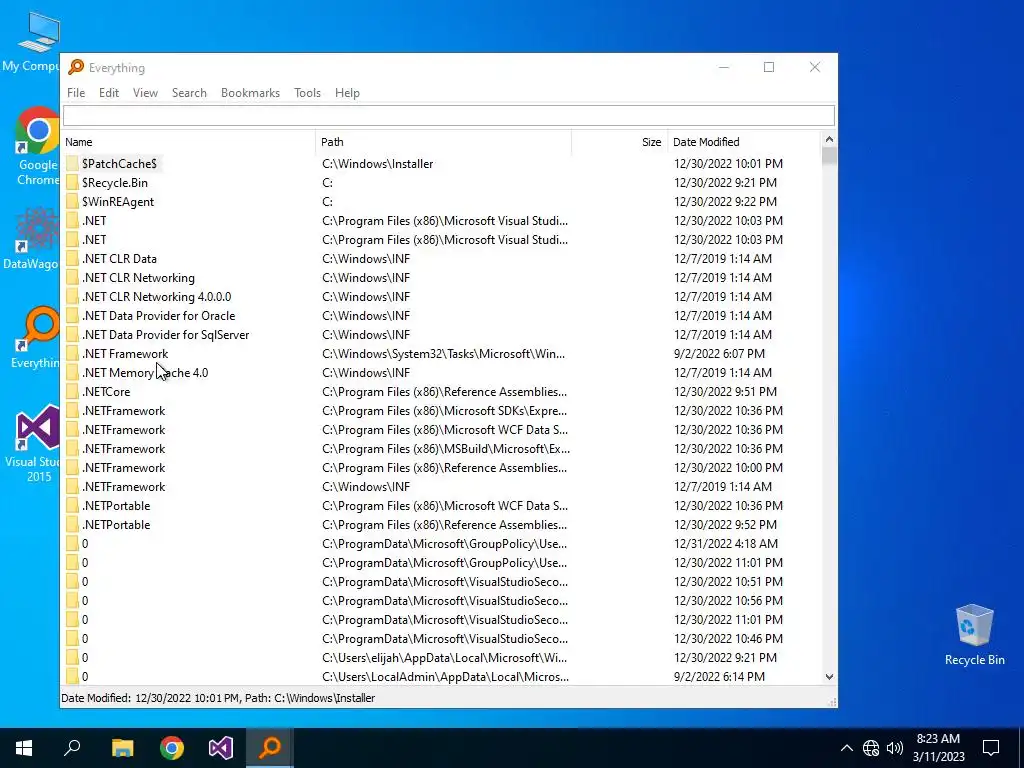Sort results by the Name column

(x=189, y=142)
